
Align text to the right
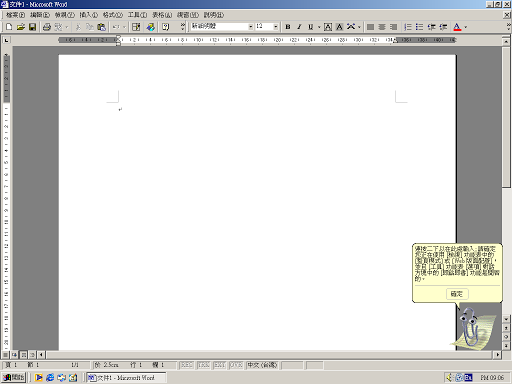point(394,27)
